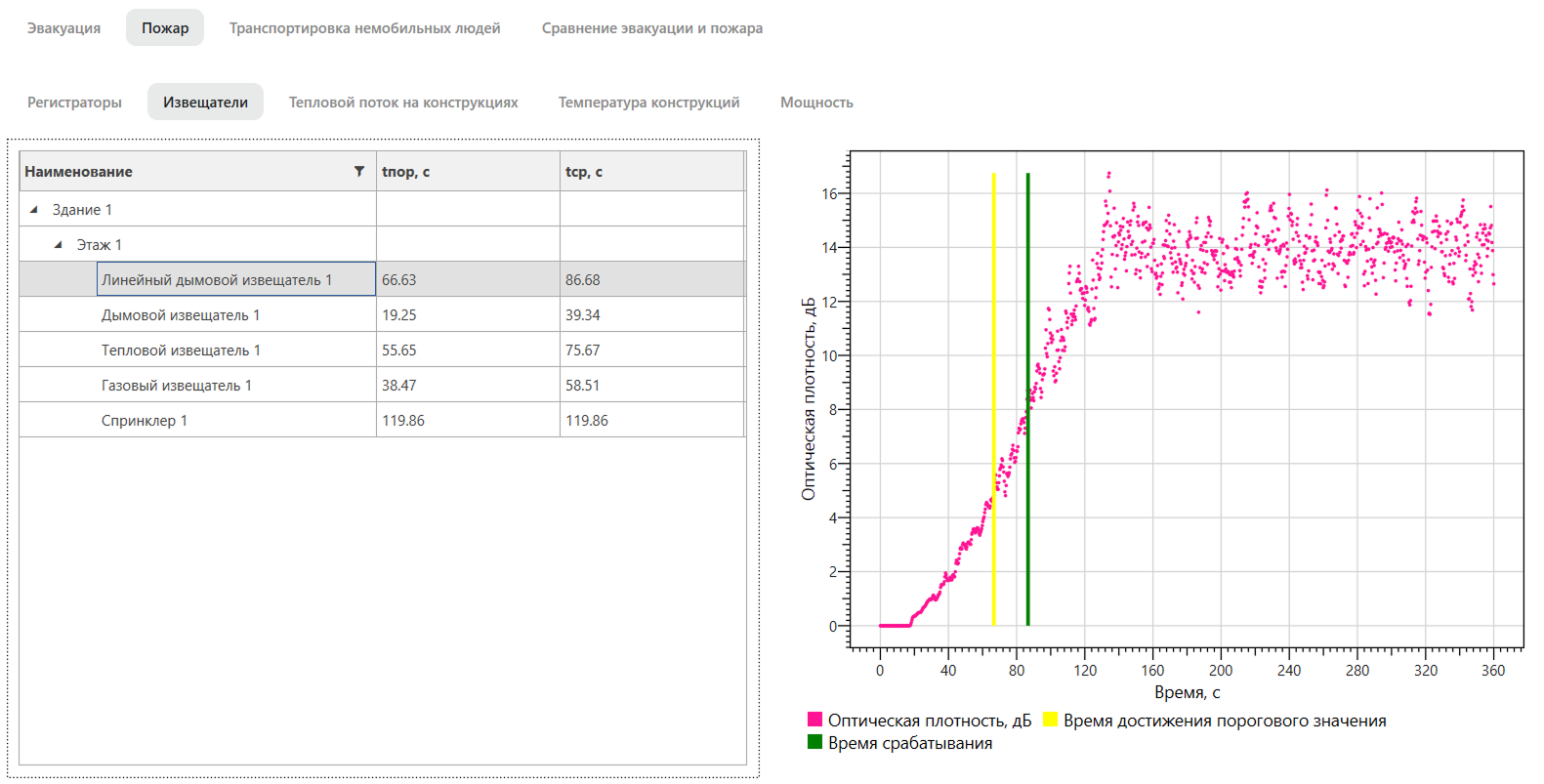This screenshot has width=1544, height=784.
Task: Click the tпор value 66.63
Action: tap(398, 280)
